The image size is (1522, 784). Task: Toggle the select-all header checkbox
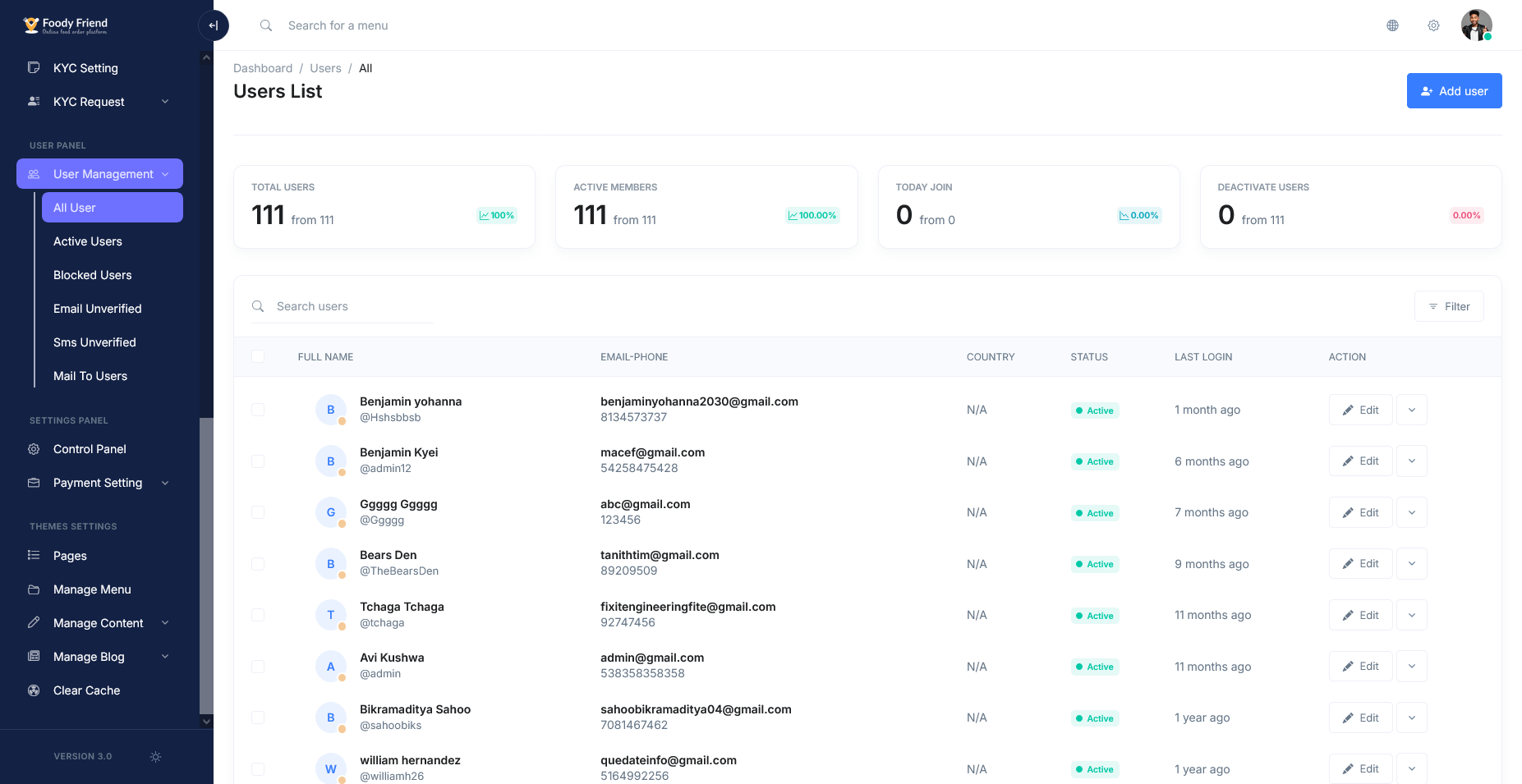(258, 356)
